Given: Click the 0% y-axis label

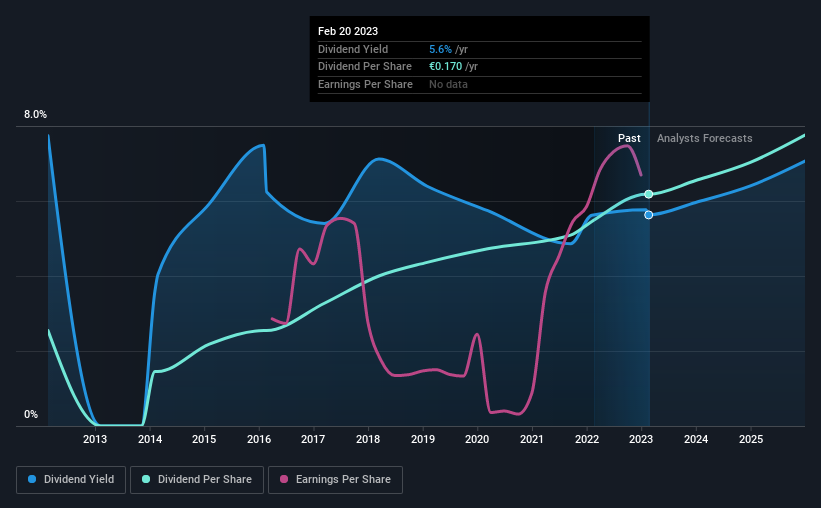Looking at the screenshot, I should (x=31, y=414).
